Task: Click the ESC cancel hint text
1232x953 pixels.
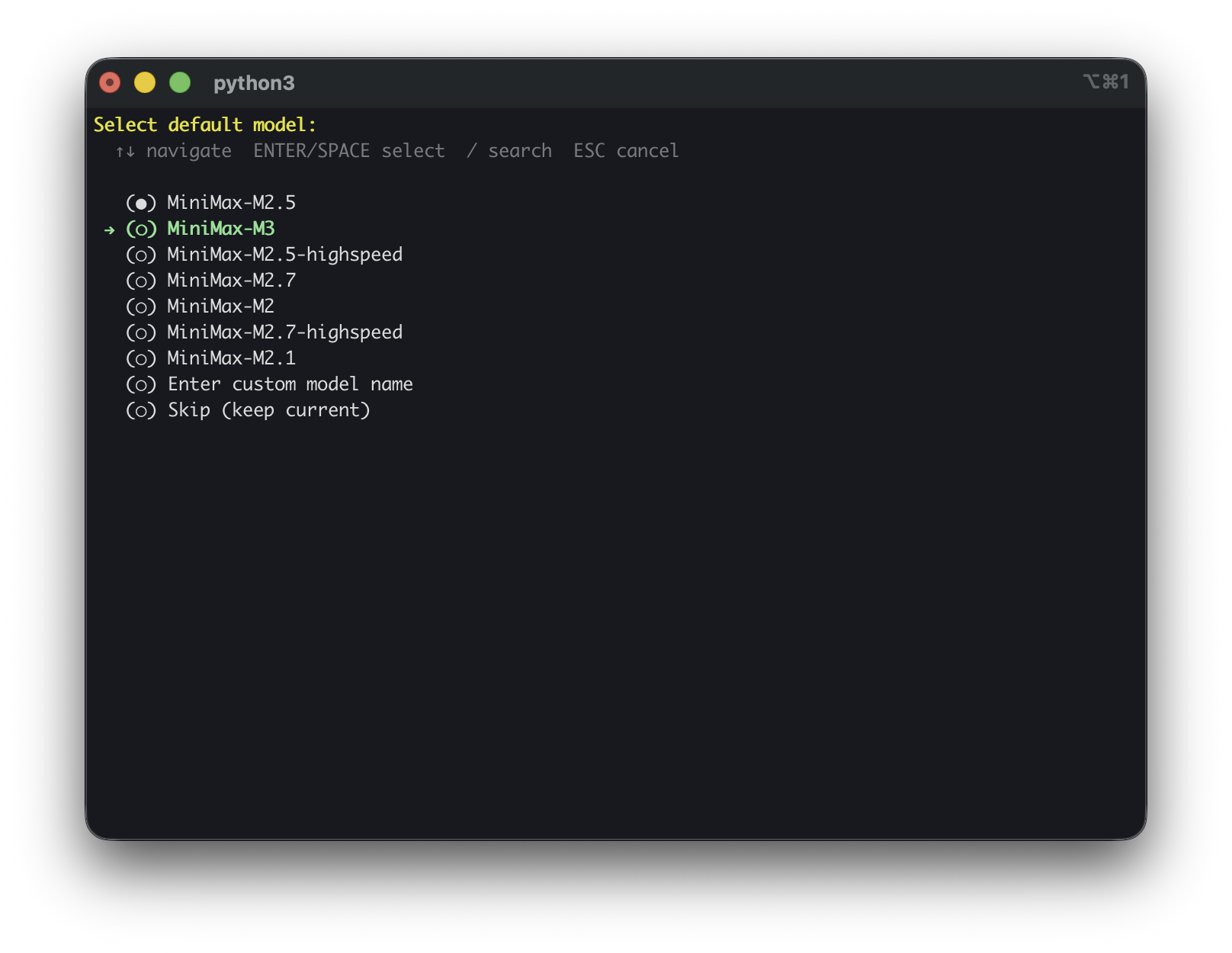Action: (626, 151)
